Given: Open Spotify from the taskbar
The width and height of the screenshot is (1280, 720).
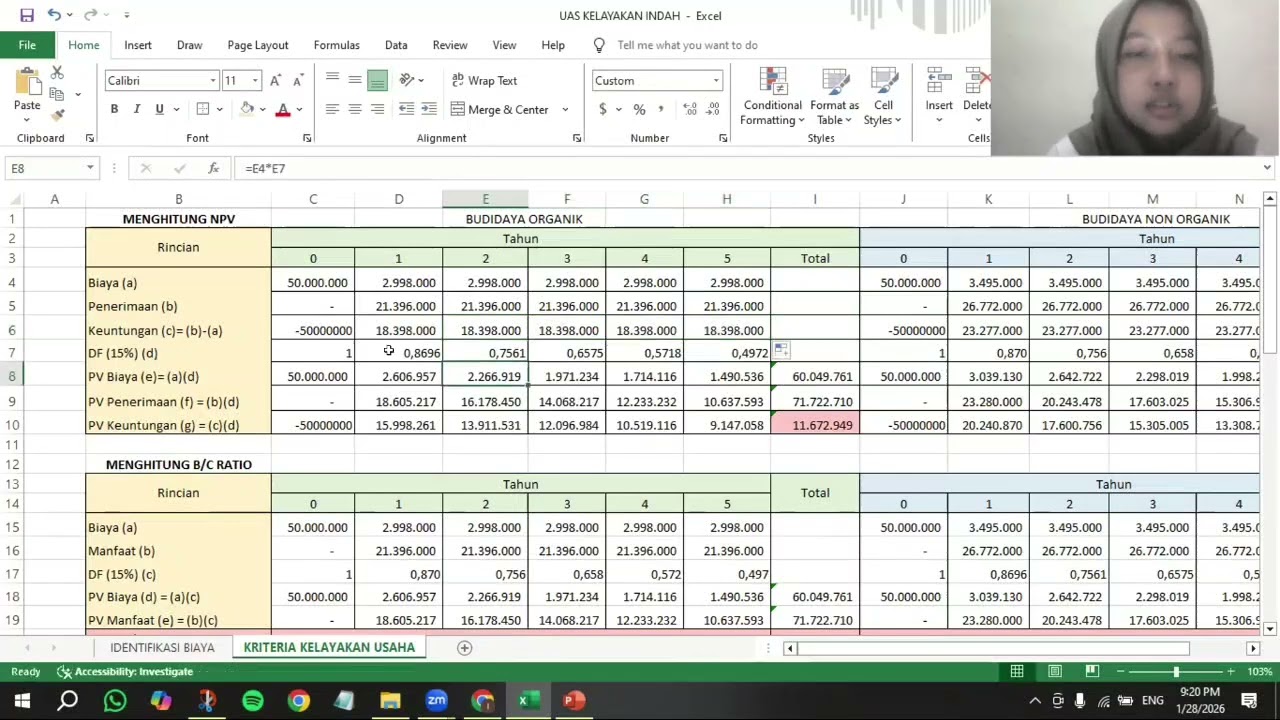Looking at the screenshot, I should pos(253,700).
